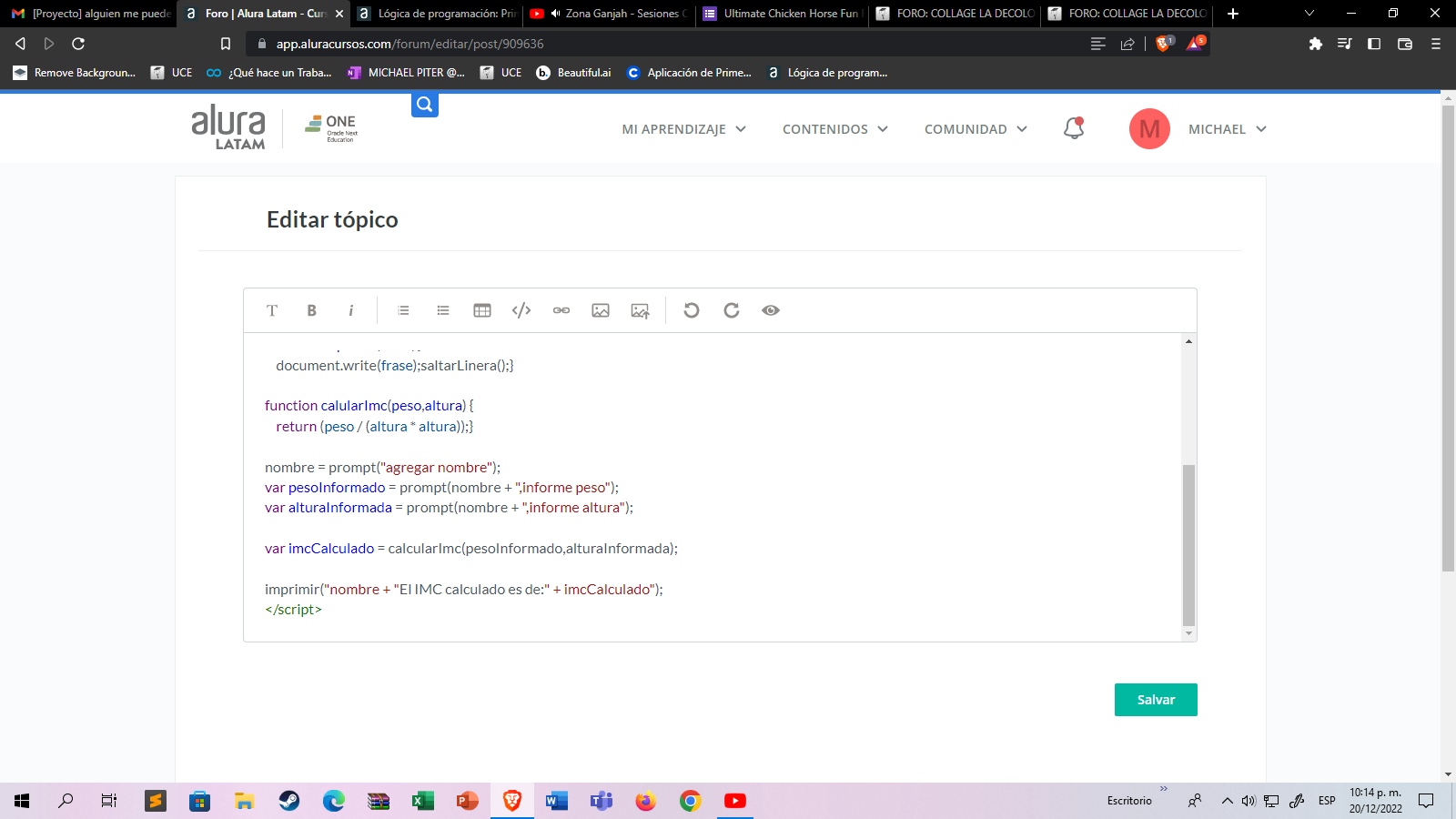Toggle reader mode icon in address bar
The height and width of the screenshot is (819, 1456).
(1098, 44)
